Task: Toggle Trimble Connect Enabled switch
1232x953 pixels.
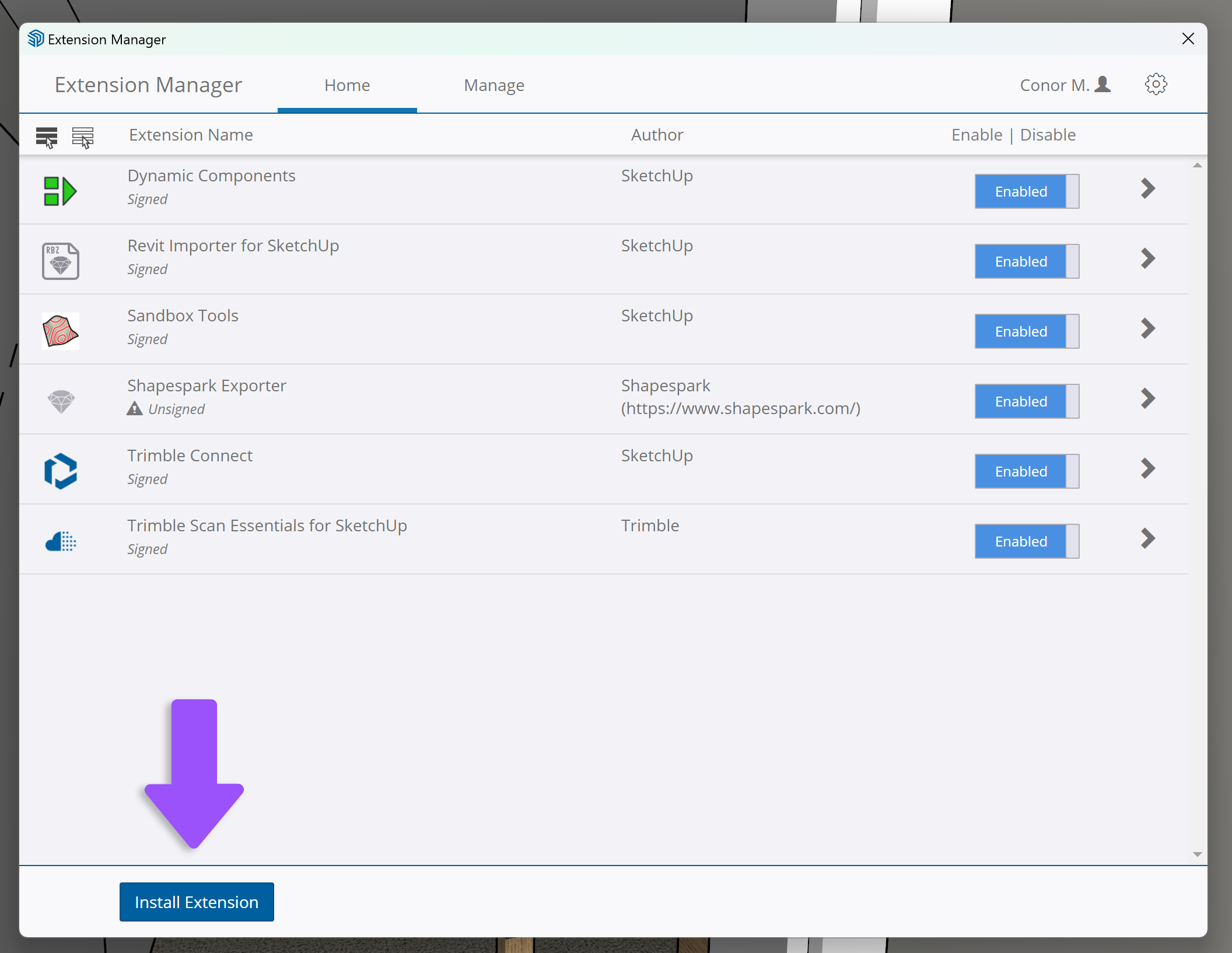Action: (1027, 471)
